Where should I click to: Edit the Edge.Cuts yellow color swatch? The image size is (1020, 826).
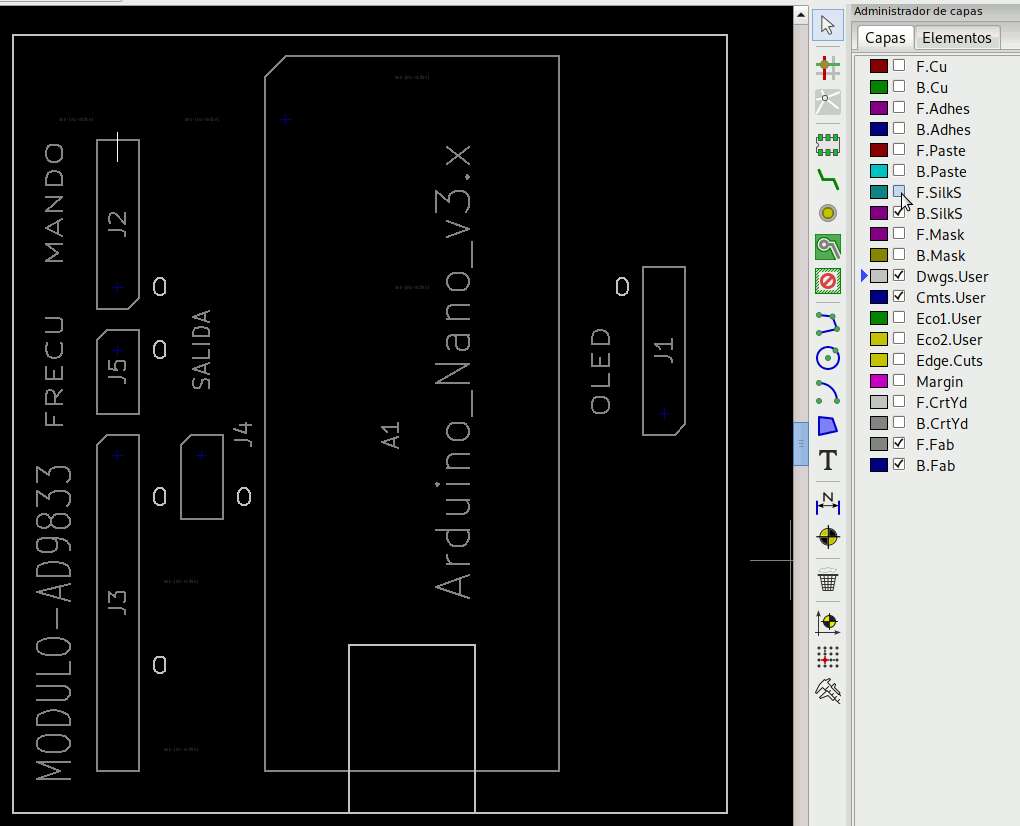click(x=879, y=360)
